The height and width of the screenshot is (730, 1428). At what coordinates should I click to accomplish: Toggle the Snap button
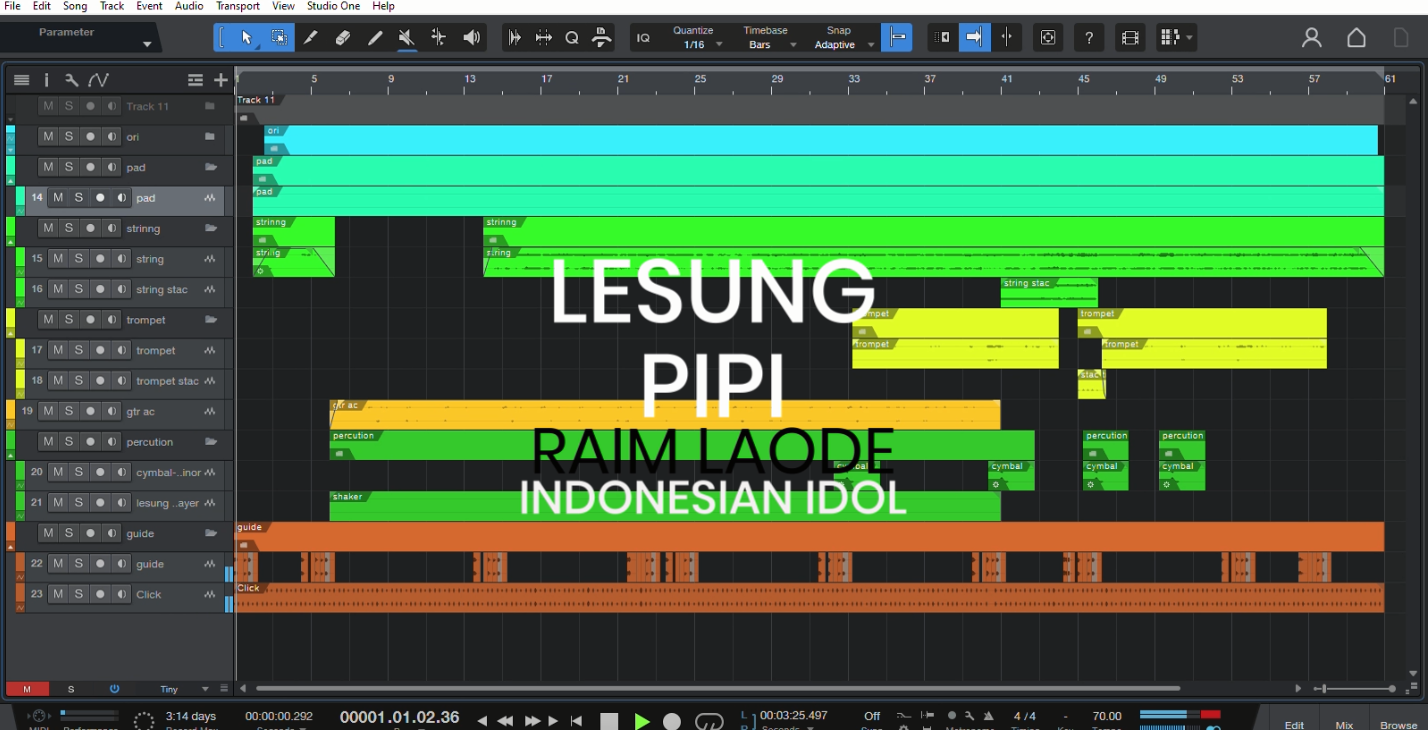coord(897,38)
